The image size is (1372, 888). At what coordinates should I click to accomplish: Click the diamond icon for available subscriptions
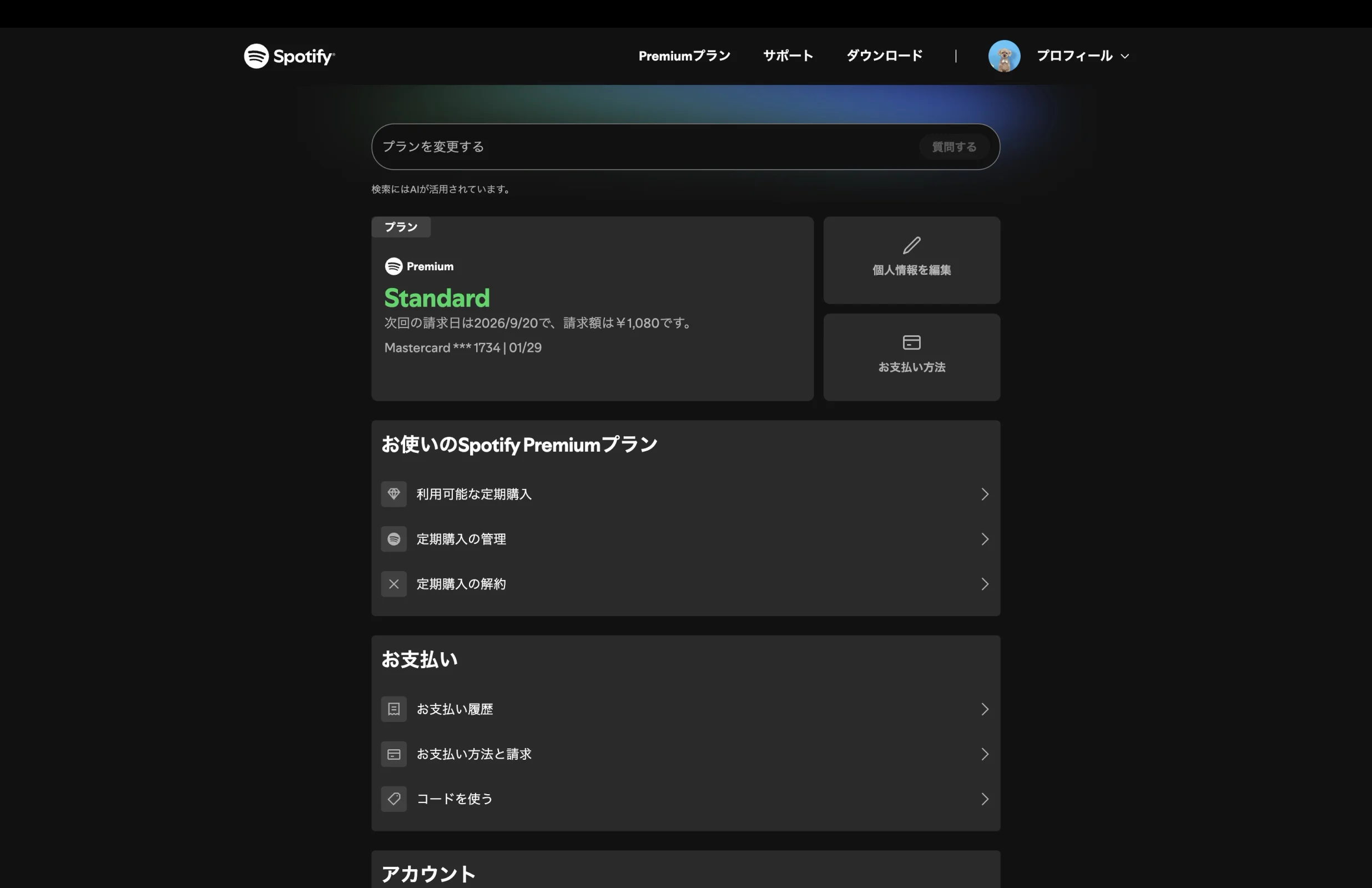click(394, 494)
